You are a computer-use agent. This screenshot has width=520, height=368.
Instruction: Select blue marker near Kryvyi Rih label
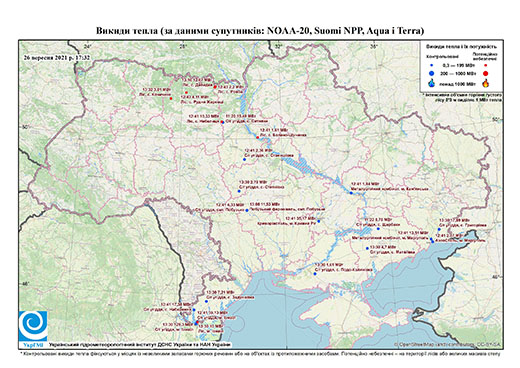click(319, 221)
